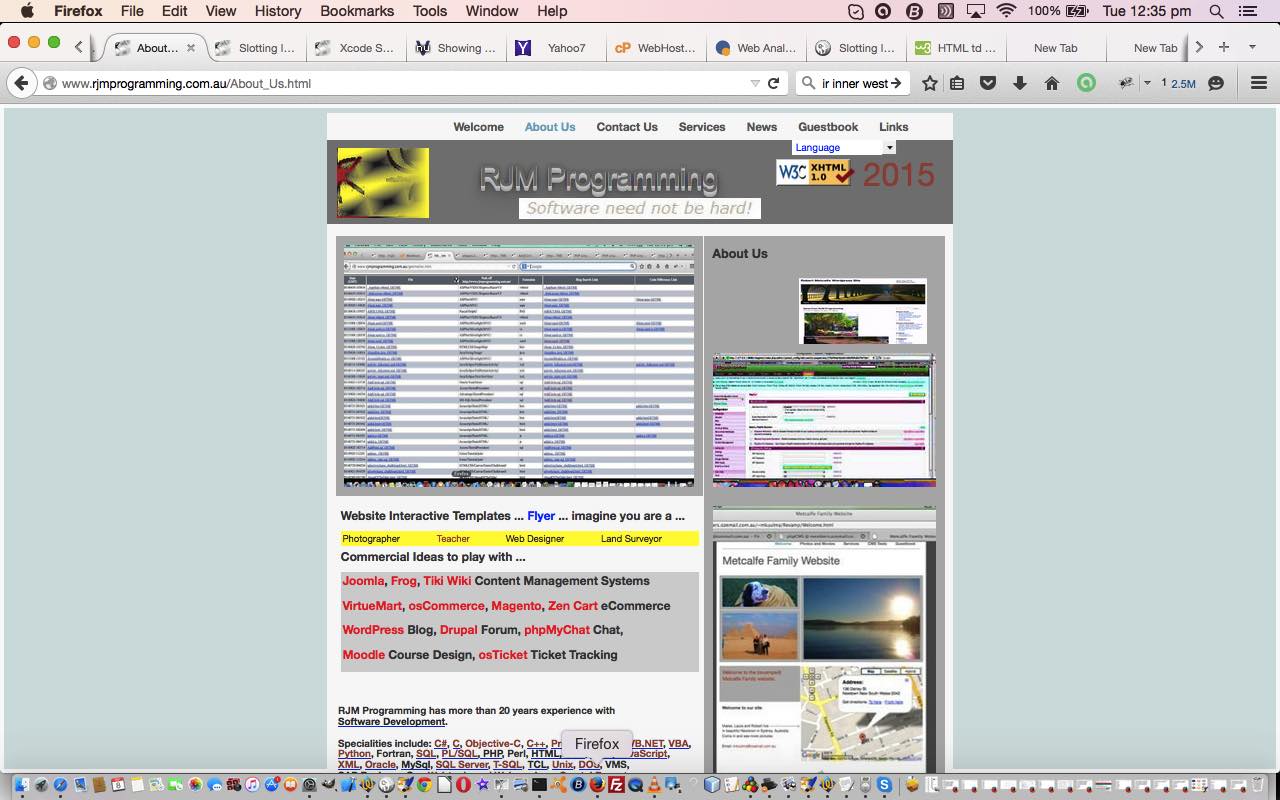Screen dimensions: 1280x800
Task: Open a new tab with plus button
Action: [x=1223, y=47]
